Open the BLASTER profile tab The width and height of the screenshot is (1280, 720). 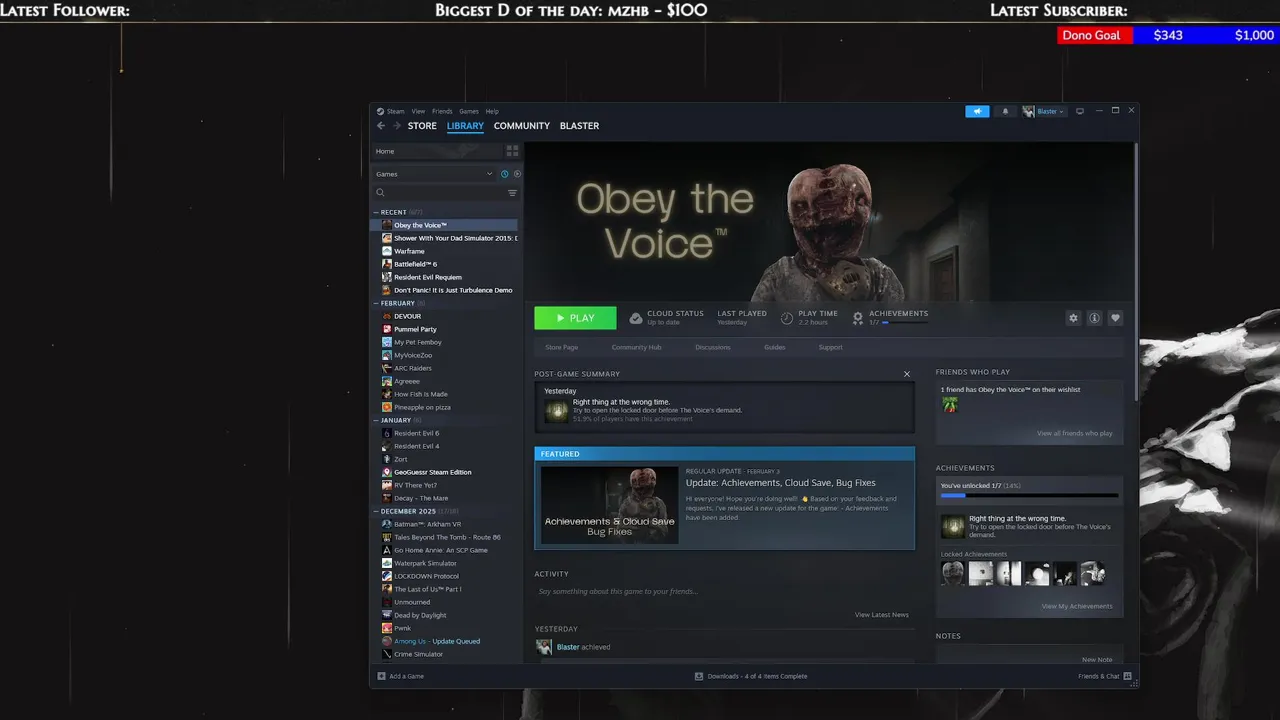click(579, 126)
